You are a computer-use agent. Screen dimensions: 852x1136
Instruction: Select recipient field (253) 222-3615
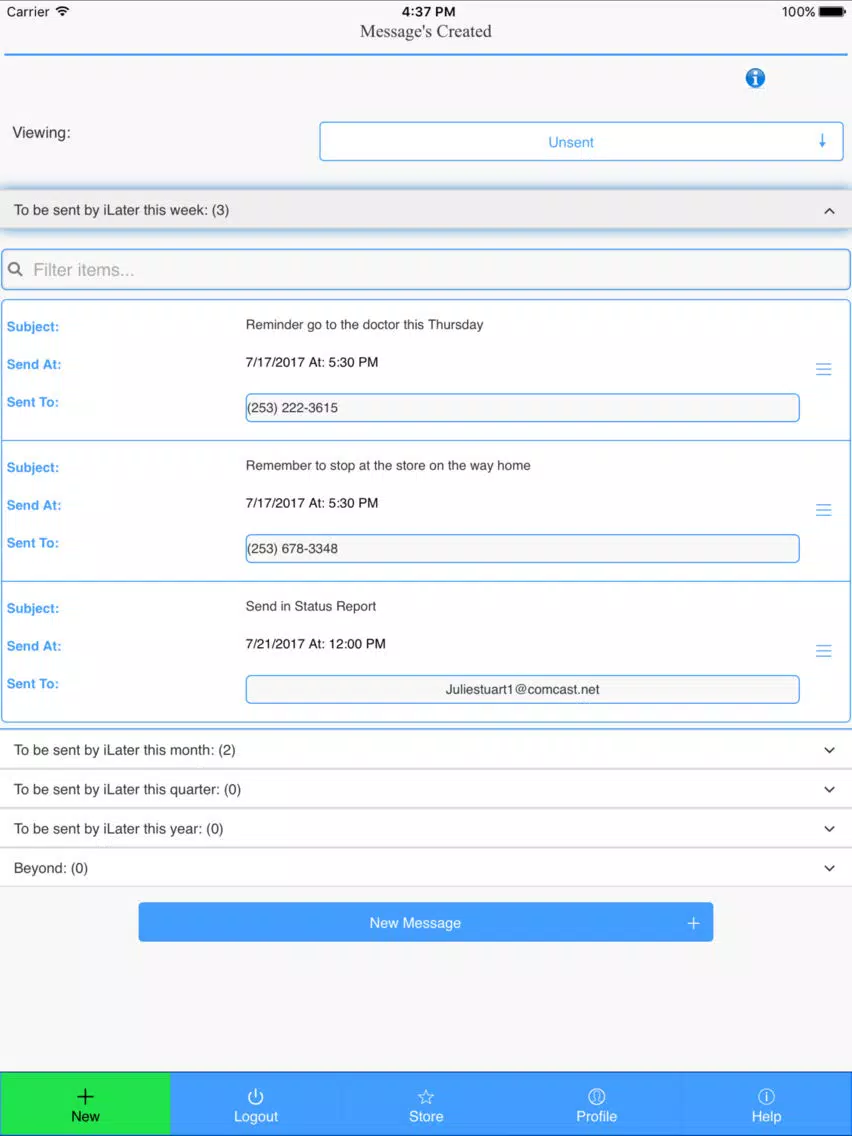522,407
